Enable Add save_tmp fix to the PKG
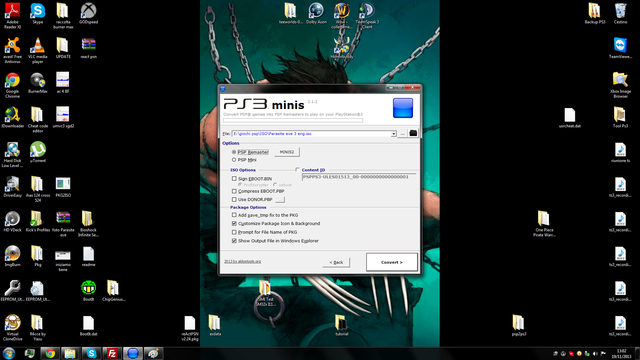 (234, 215)
